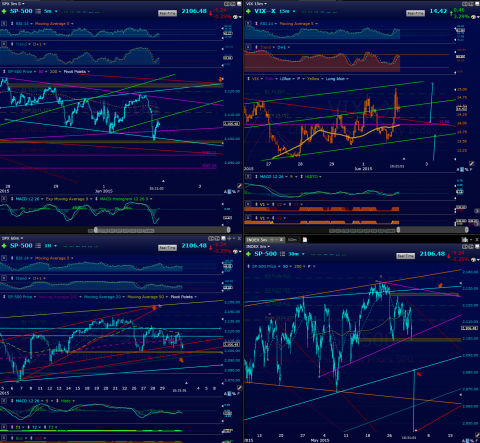Toggle the X box beside Trend in SPX 5m chart

pyautogui.click(x=4, y=44)
